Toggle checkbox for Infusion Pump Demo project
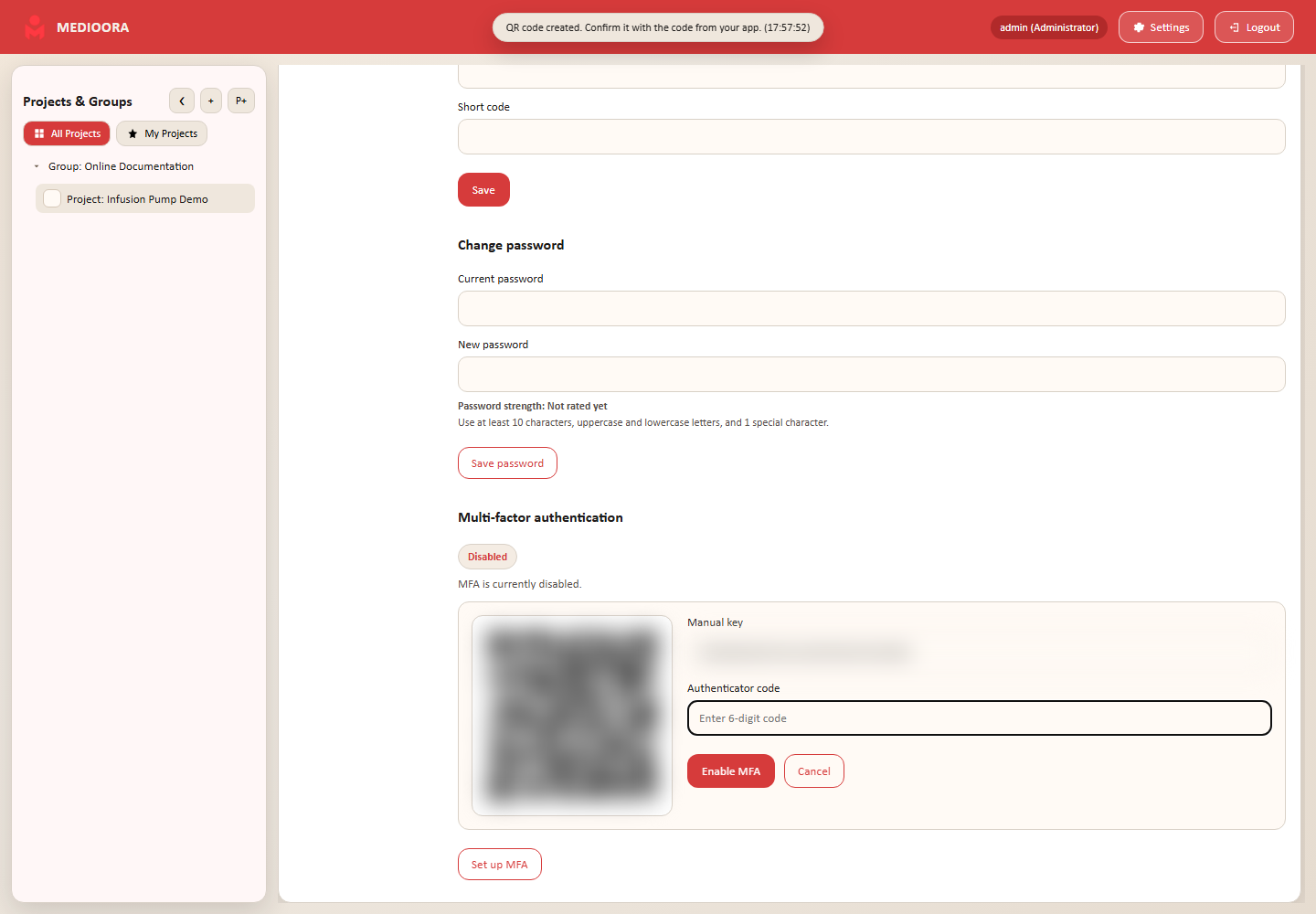This screenshot has width=1316, height=914. [x=52, y=198]
